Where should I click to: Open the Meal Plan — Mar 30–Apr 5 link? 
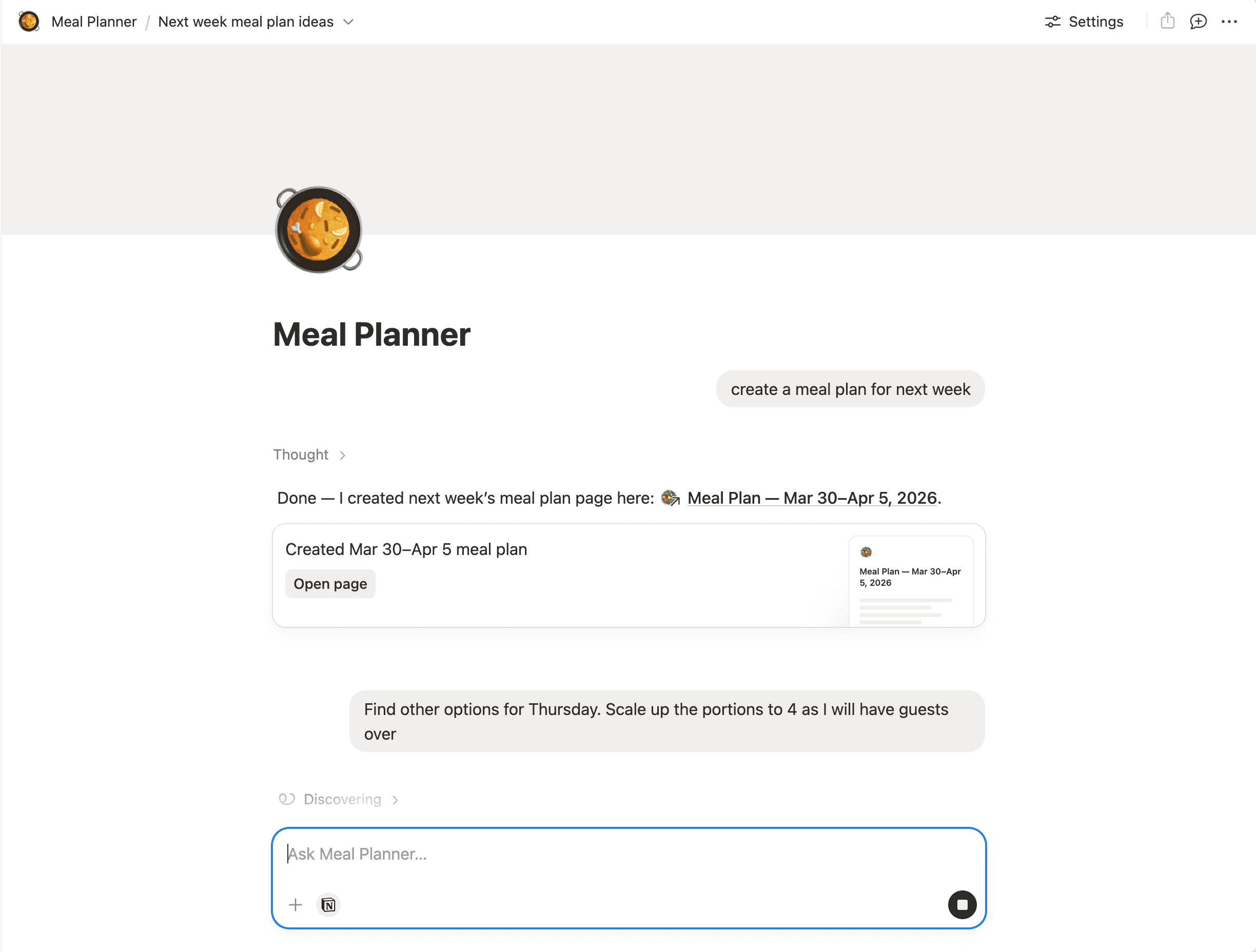(x=812, y=498)
